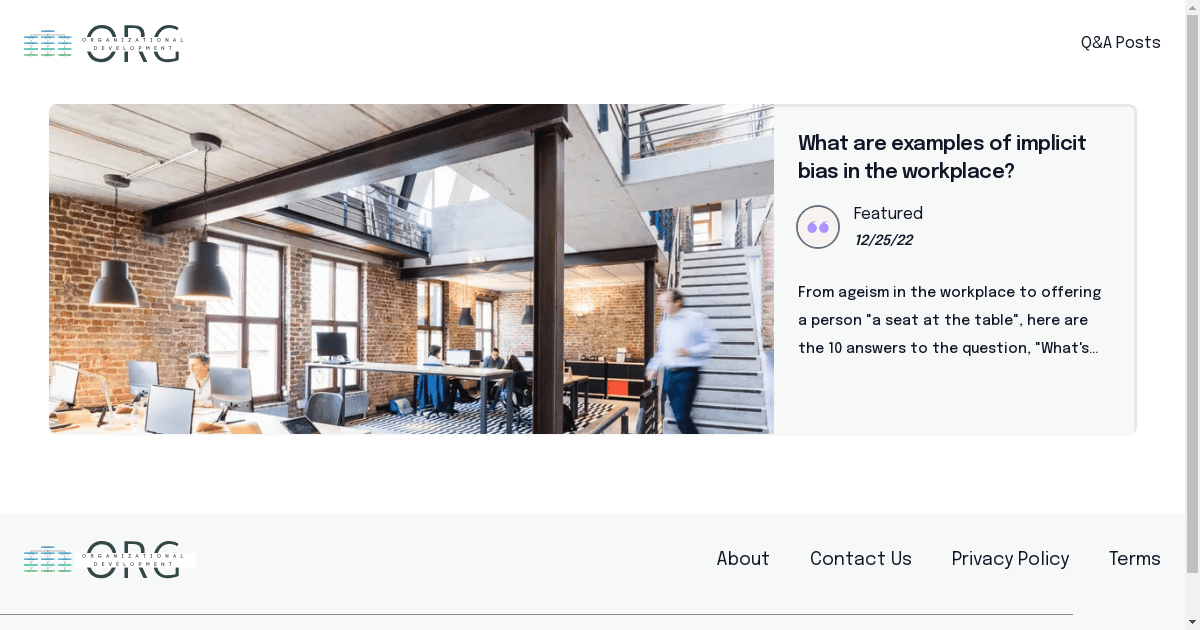Click the article excerpt text
The image size is (1200, 630).
[x=948, y=320]
